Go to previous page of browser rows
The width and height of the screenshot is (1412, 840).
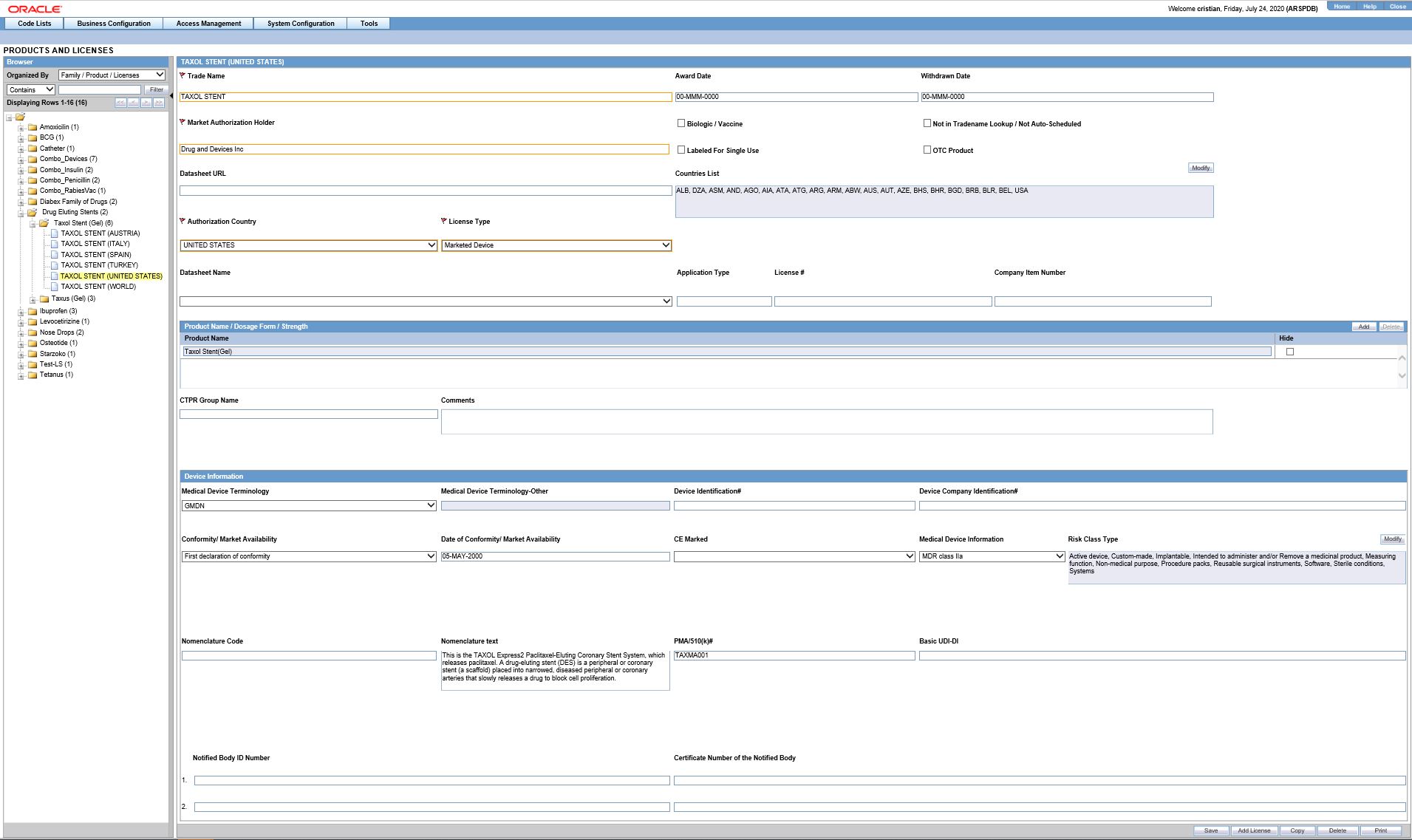tap(133, 103)
